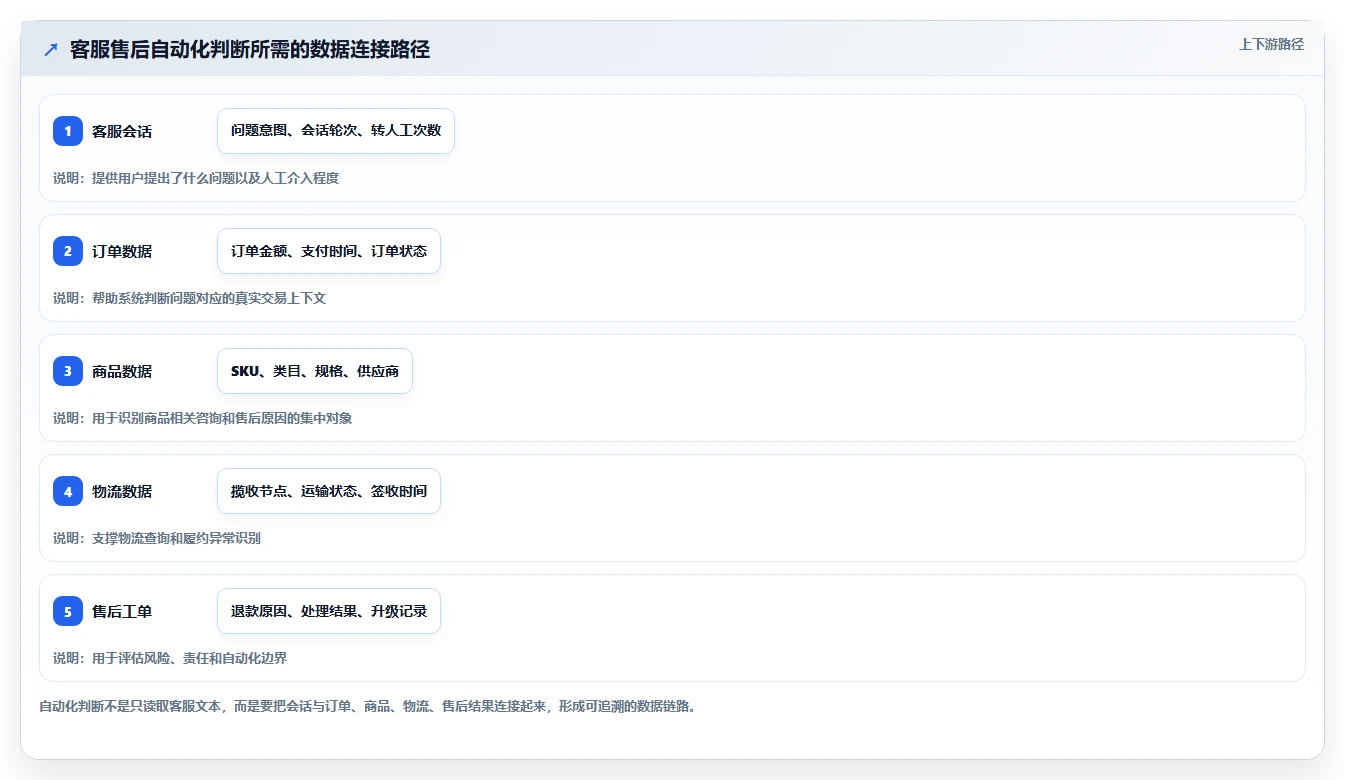Select the 物流数据 step label

(x=122, y=491)
